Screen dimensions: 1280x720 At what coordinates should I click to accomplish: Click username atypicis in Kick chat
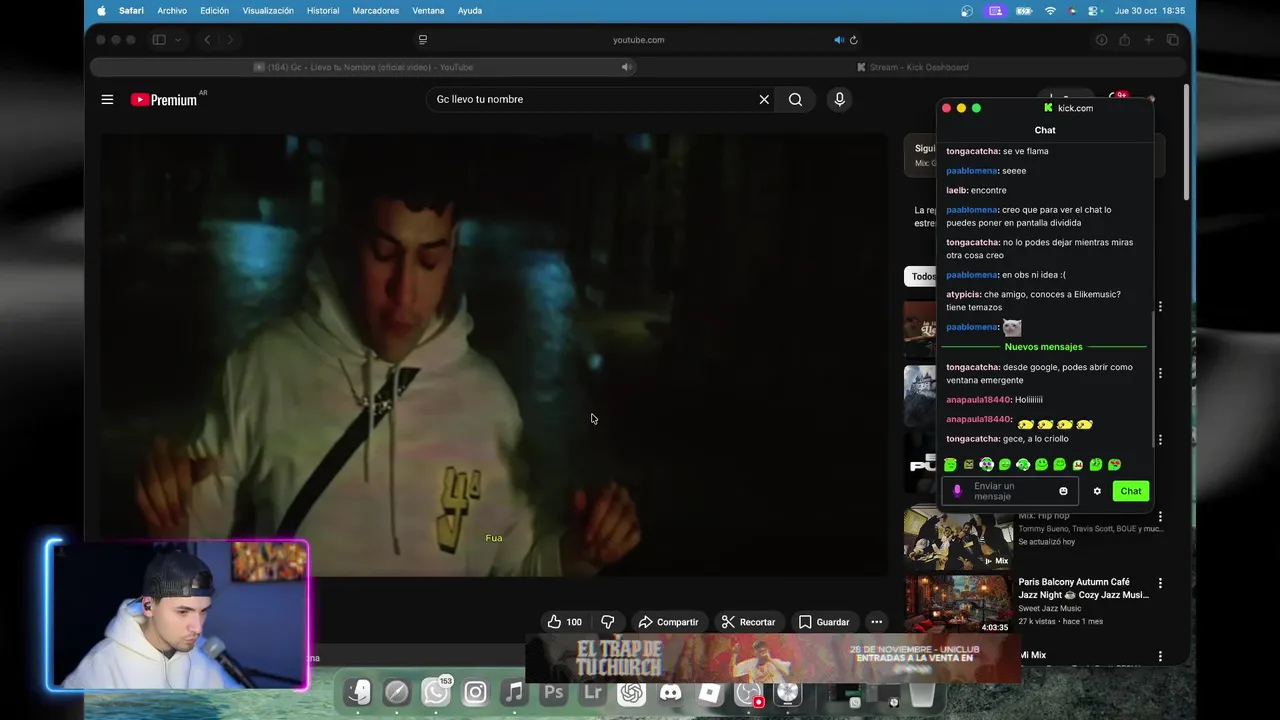[x=963, y=294]
